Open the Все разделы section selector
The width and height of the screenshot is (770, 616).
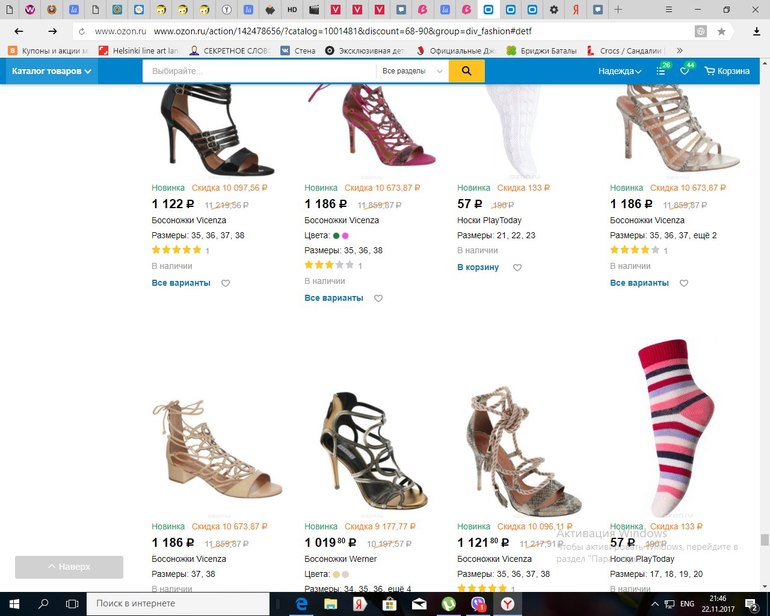(x=411, y=71)
